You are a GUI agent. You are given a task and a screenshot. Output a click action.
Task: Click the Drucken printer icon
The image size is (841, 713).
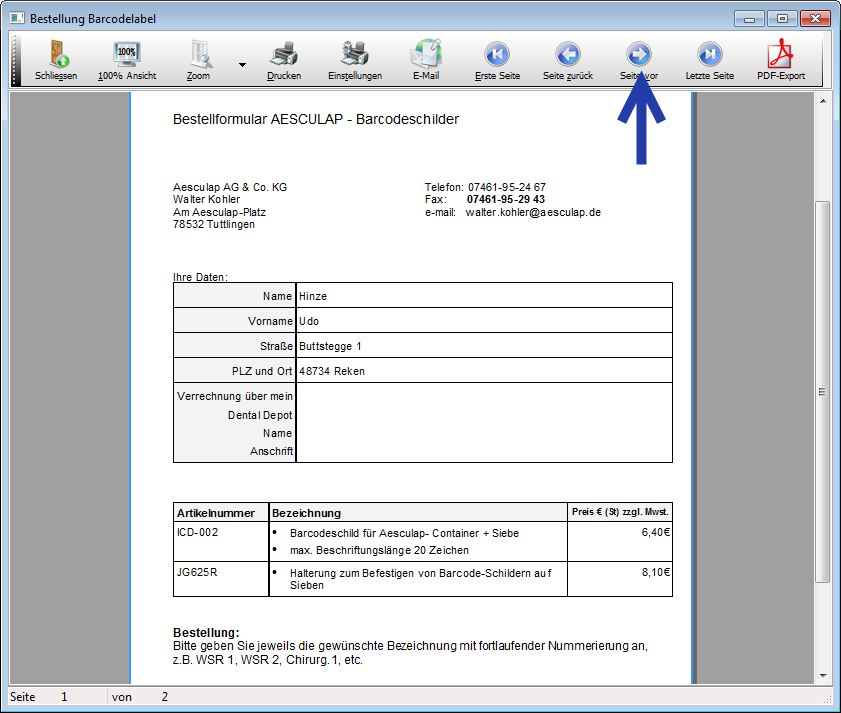tap(284, 54)
